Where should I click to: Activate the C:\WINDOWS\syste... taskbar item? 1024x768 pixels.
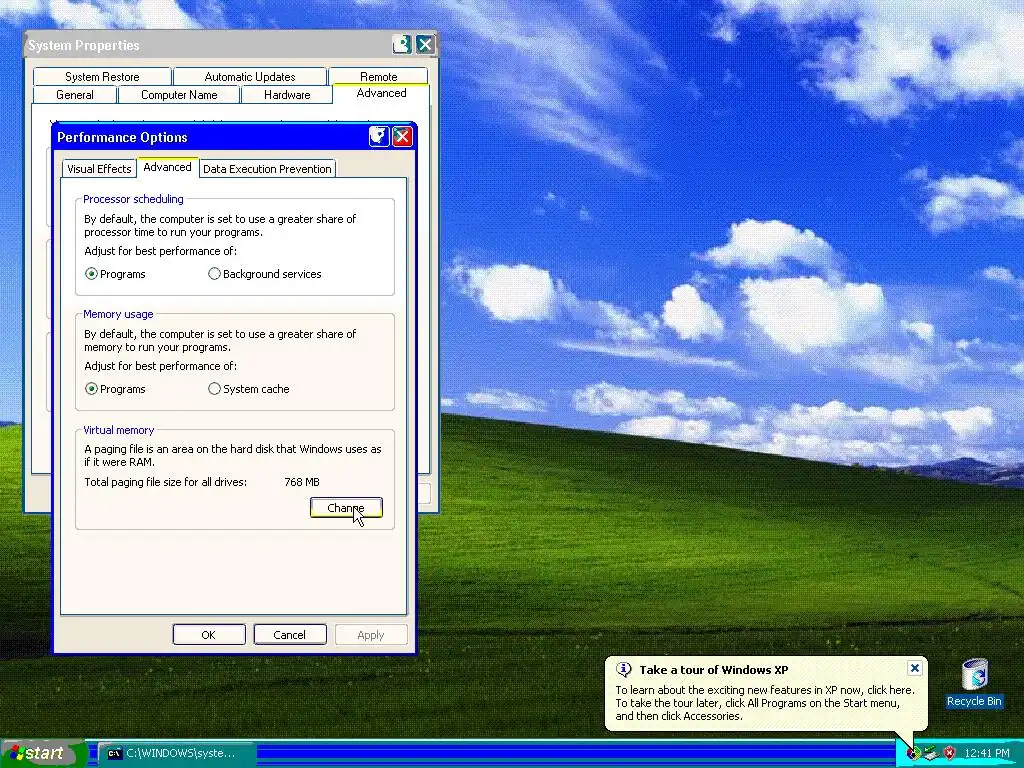[x=178, y=753]
